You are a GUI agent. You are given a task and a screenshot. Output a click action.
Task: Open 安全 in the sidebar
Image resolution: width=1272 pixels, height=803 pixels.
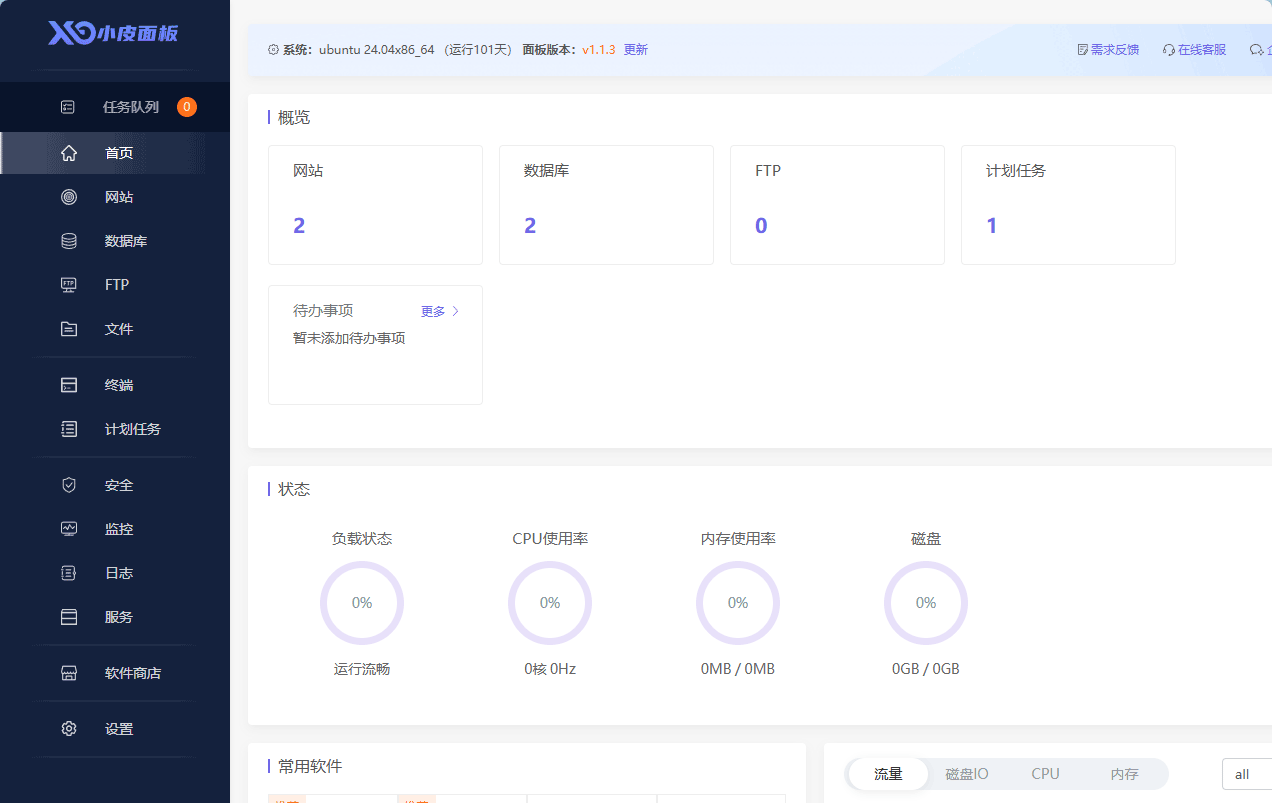115,485
